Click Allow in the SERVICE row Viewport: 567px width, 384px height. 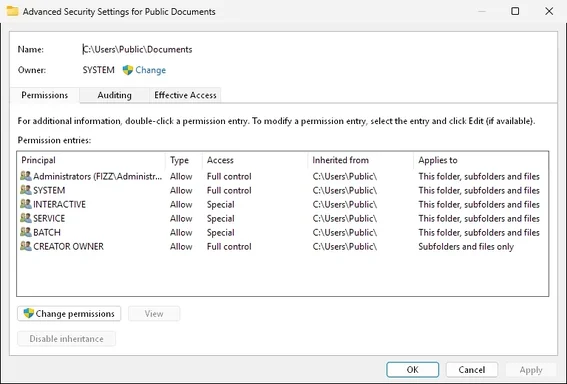point(181,218)
